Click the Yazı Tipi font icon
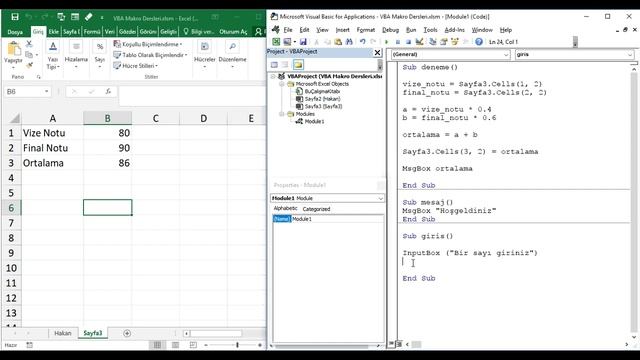This screenshot has width=640, height=360. pos(53,46)
